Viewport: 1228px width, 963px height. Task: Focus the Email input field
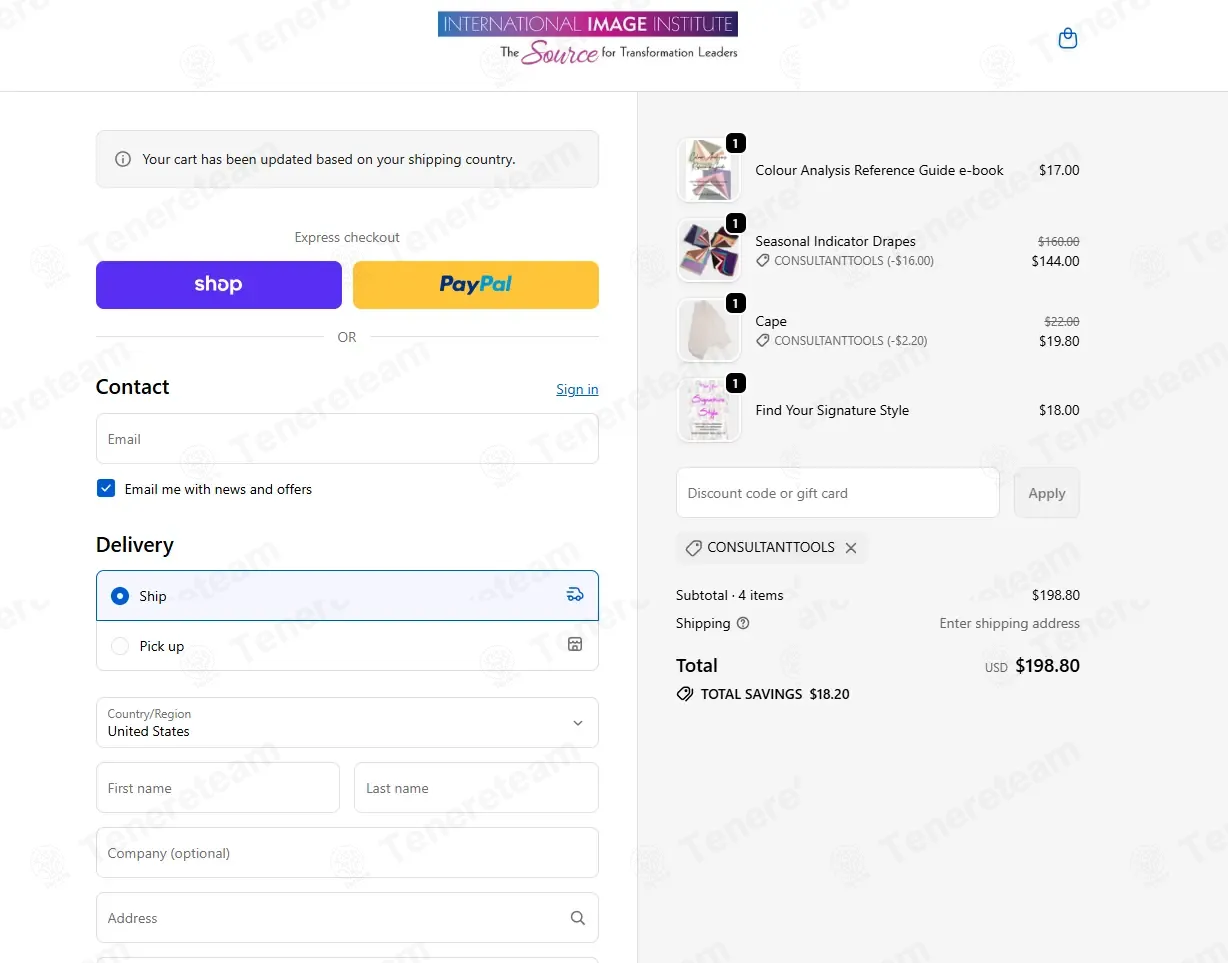347,439
